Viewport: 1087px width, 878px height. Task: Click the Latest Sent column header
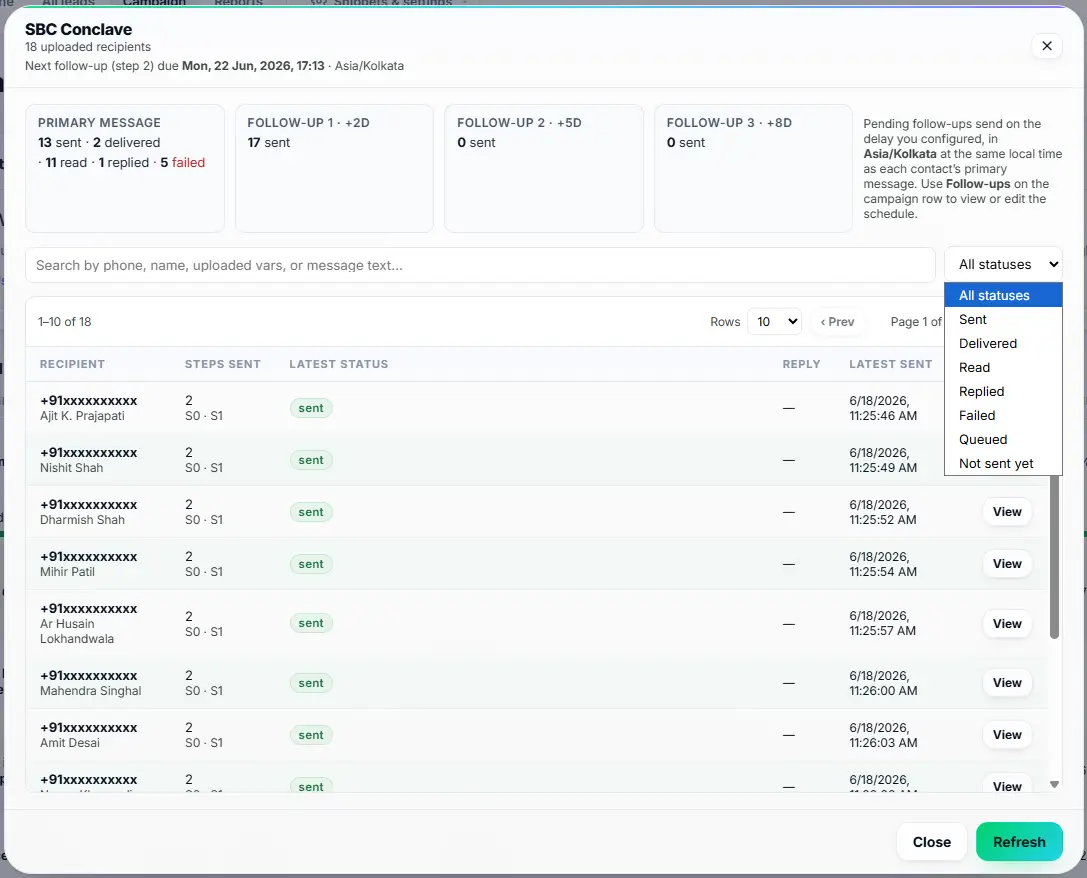(890, 364)
